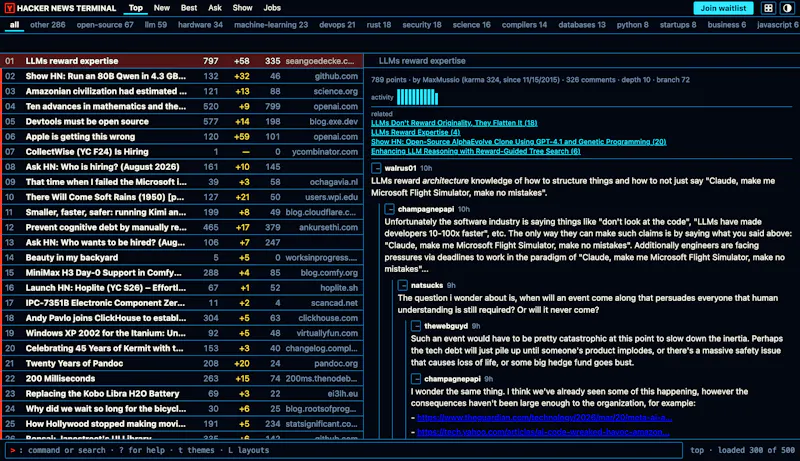Open 'Enhancing LLM Reasoning' related link

click(476, 151)
